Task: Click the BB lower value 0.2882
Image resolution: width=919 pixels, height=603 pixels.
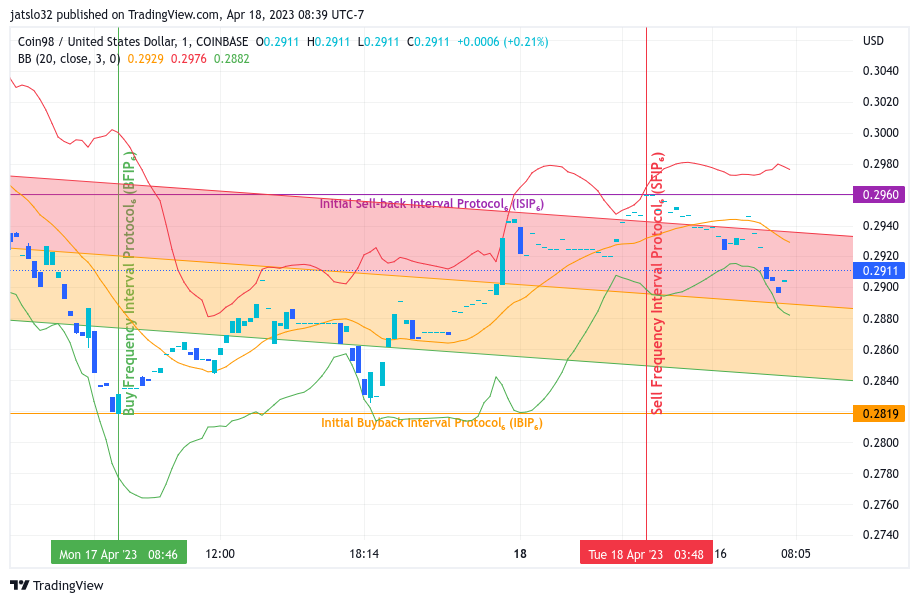Action: pos(232,59)
